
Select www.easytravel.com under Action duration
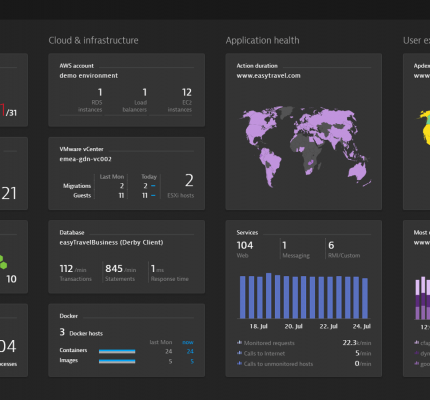tap(268, 76)
